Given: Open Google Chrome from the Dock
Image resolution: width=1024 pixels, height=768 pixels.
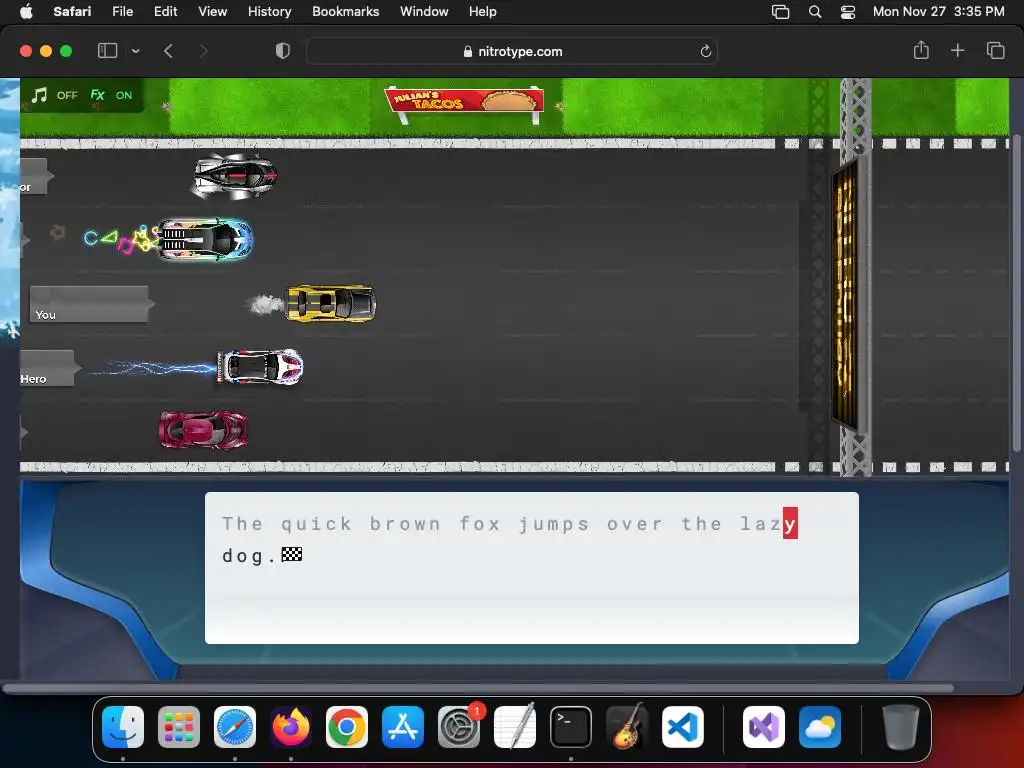Looking at the screenshot, I should [x=347, y=726].
